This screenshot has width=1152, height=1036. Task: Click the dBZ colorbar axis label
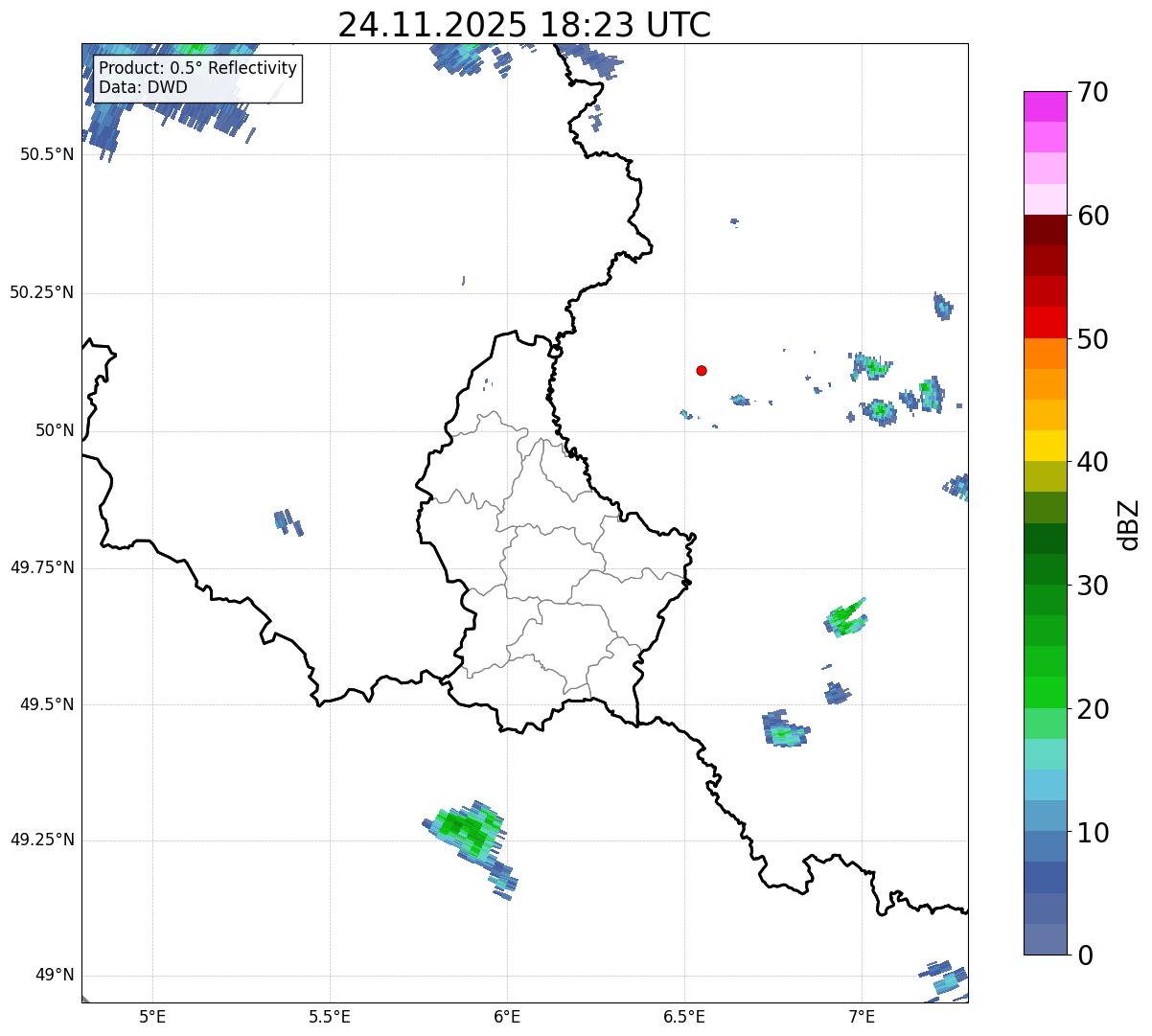click(1129, 523)
